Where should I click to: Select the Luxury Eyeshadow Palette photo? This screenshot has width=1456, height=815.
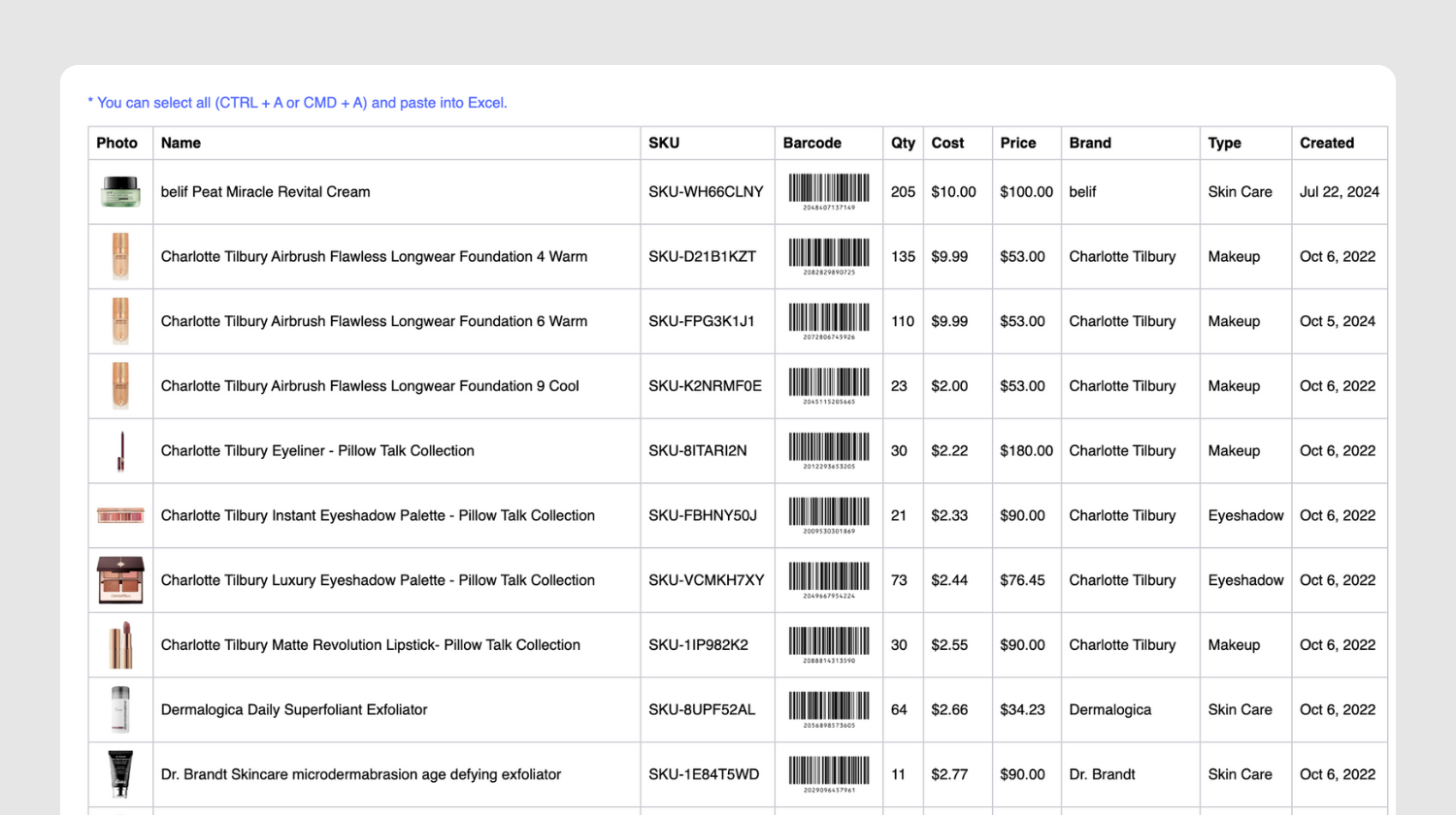(120, 580)
